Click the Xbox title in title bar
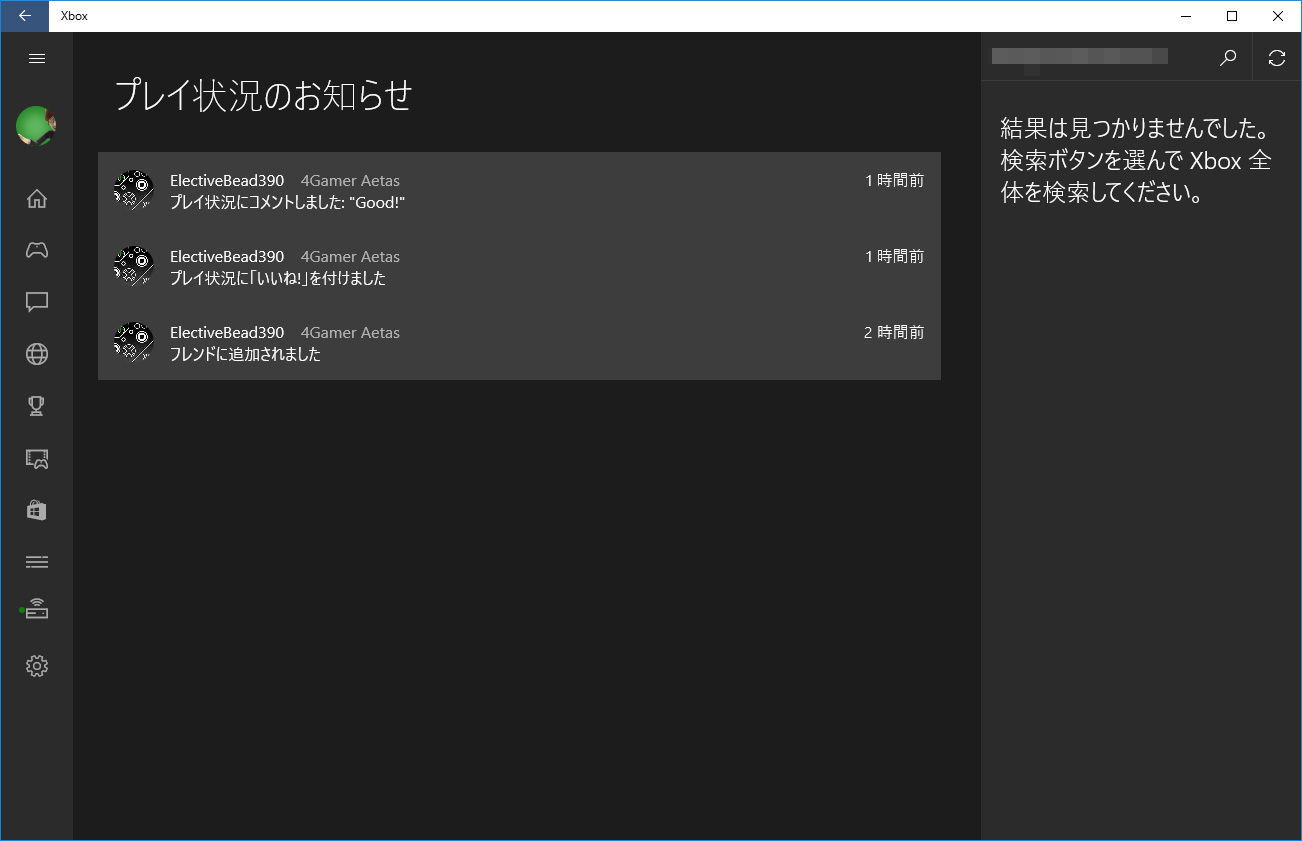The width and height of the screenshot is (1302, 841). click(74, 16)
